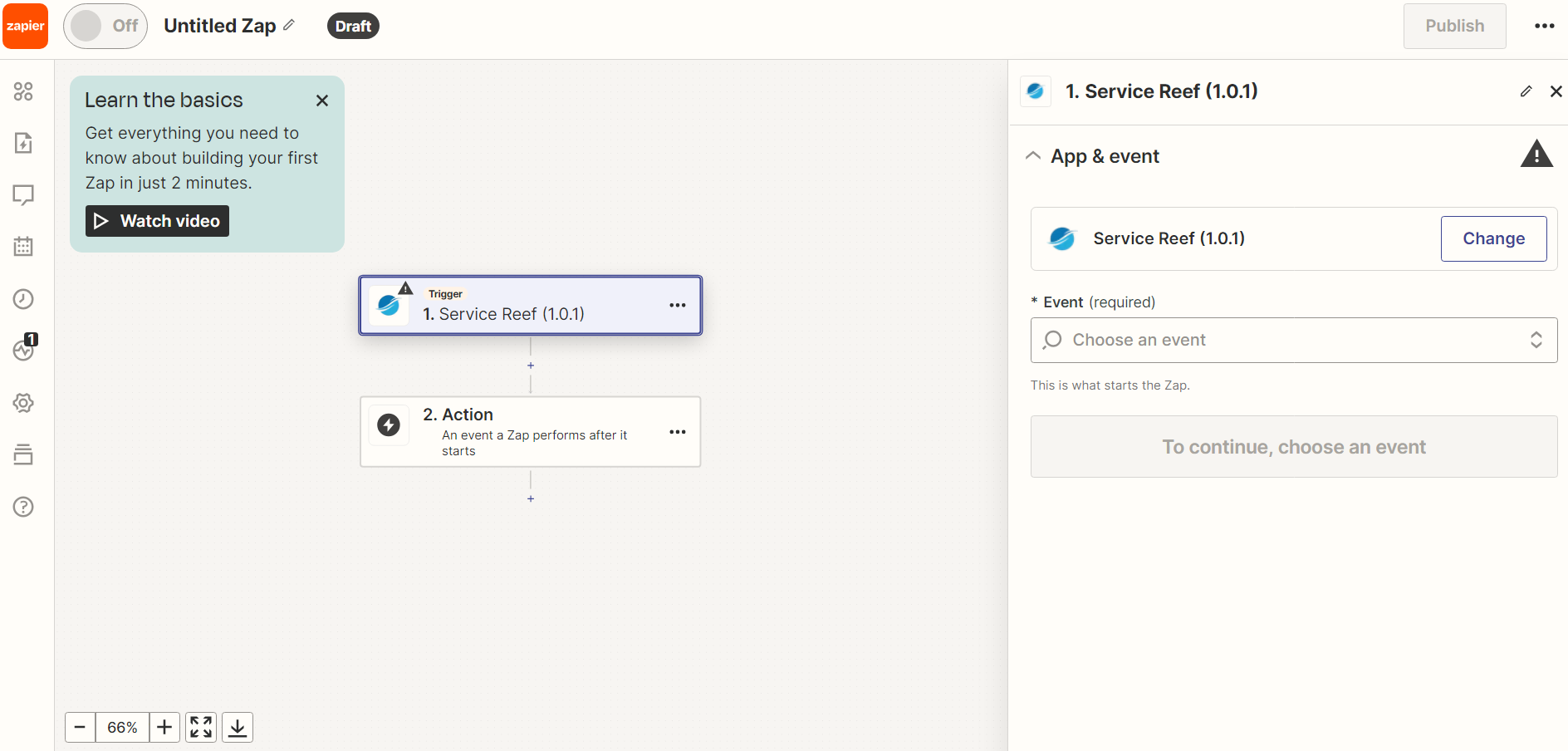The image size is (1568, 751).
Task: Open the trigger step three-dot menu
Action: pyautogui.click(x=678, y=306)
